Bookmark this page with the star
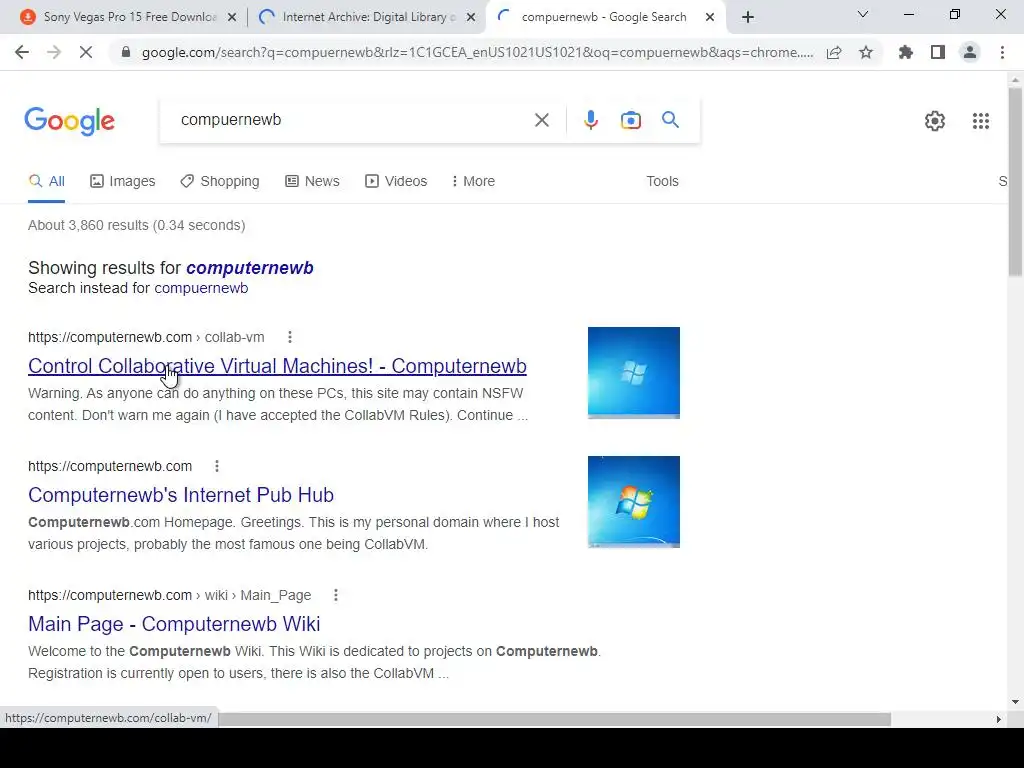Screen dimensions: 1024x768 [x=866, y=52]
